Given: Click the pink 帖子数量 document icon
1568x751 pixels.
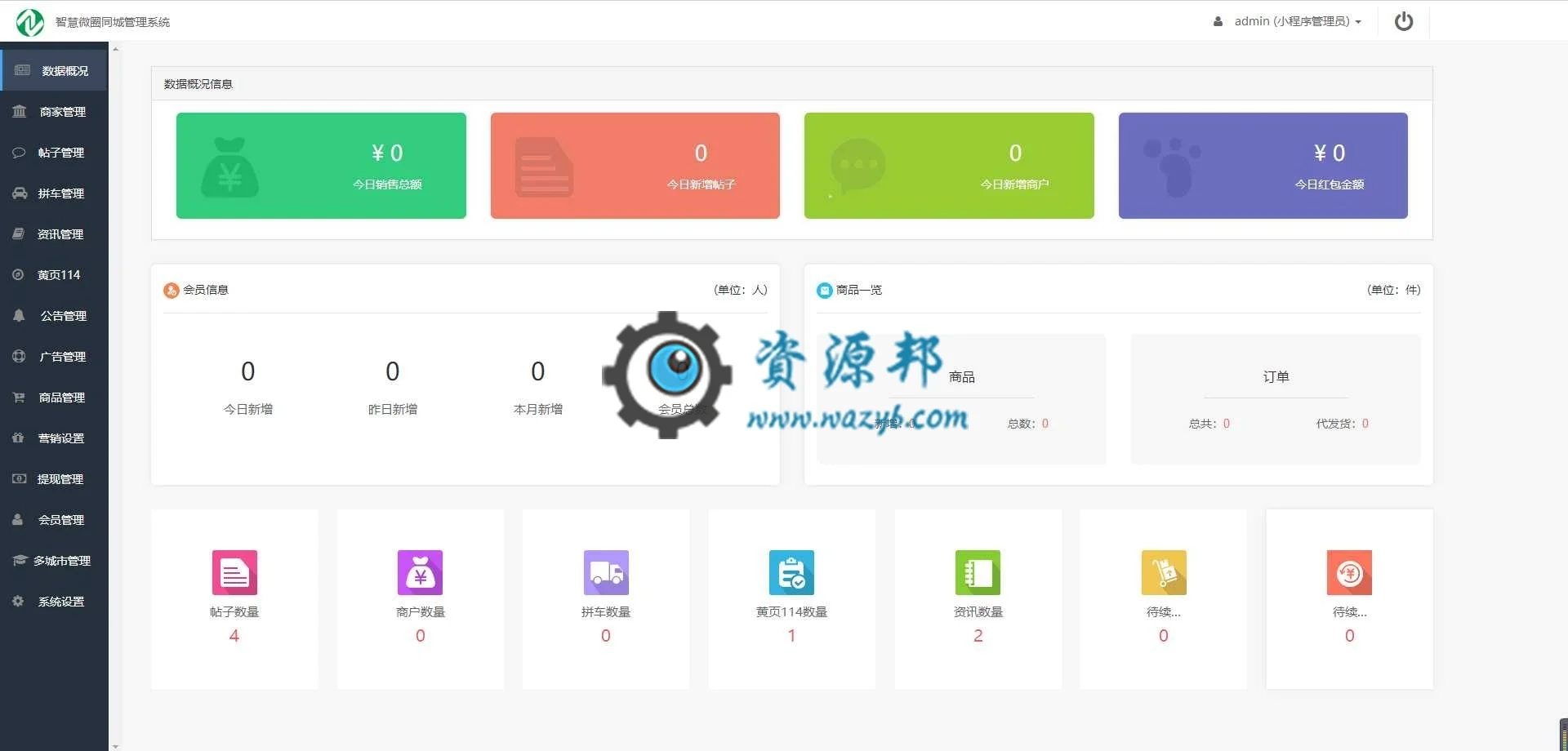Looking at the screenshot, I should click(x=234, y=572).
